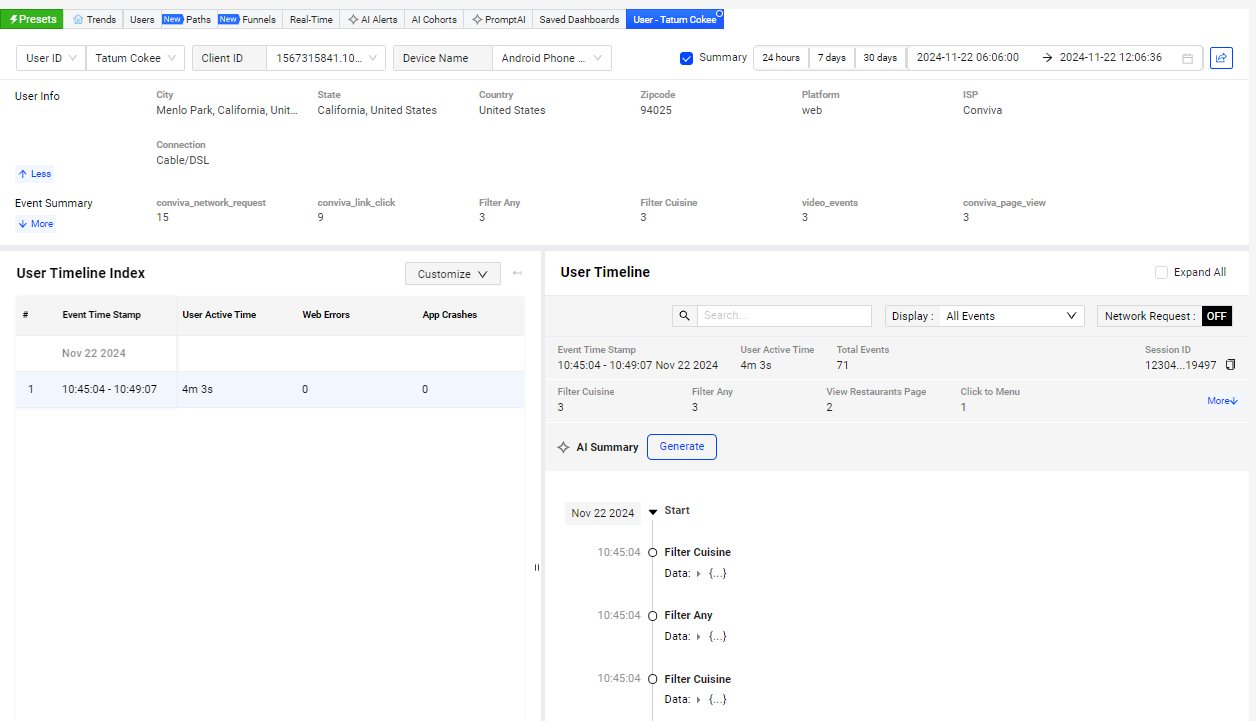Screen dimensions: 1256x722
Task: Uncheck the Summary checkbox
Action: [686, 58]
